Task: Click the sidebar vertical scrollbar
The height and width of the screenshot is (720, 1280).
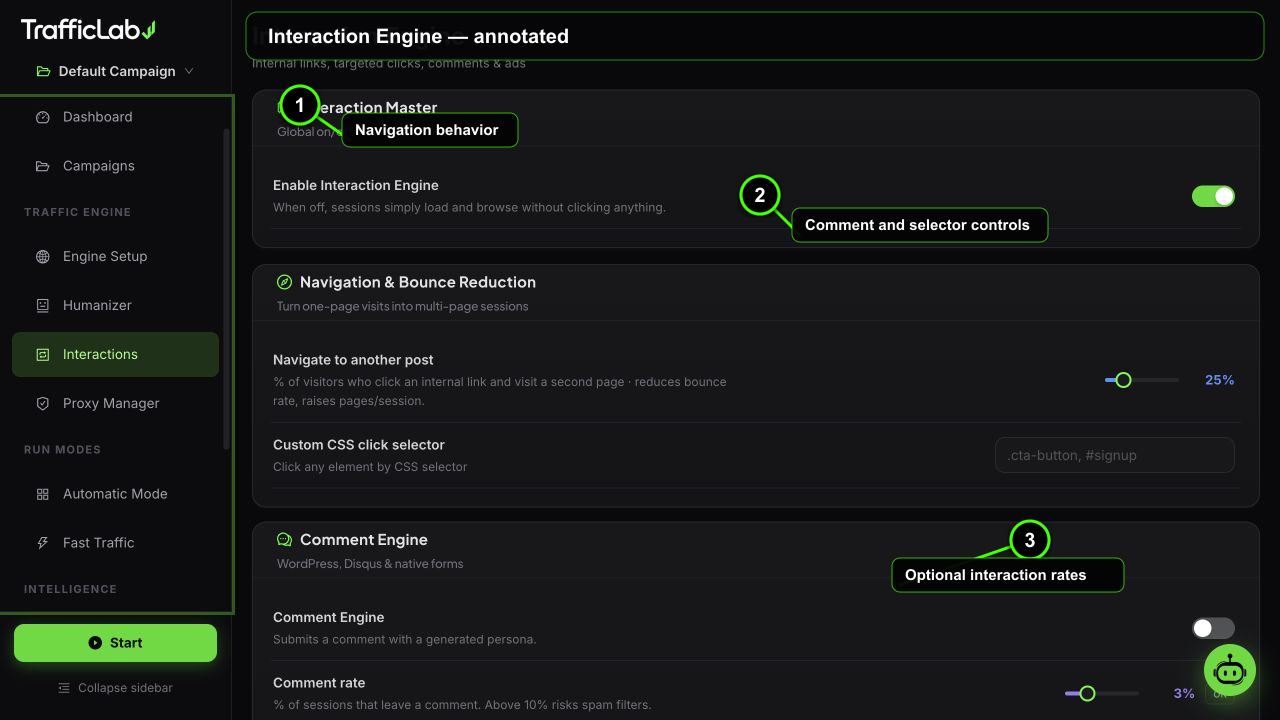Action: (x=226, y=290)
